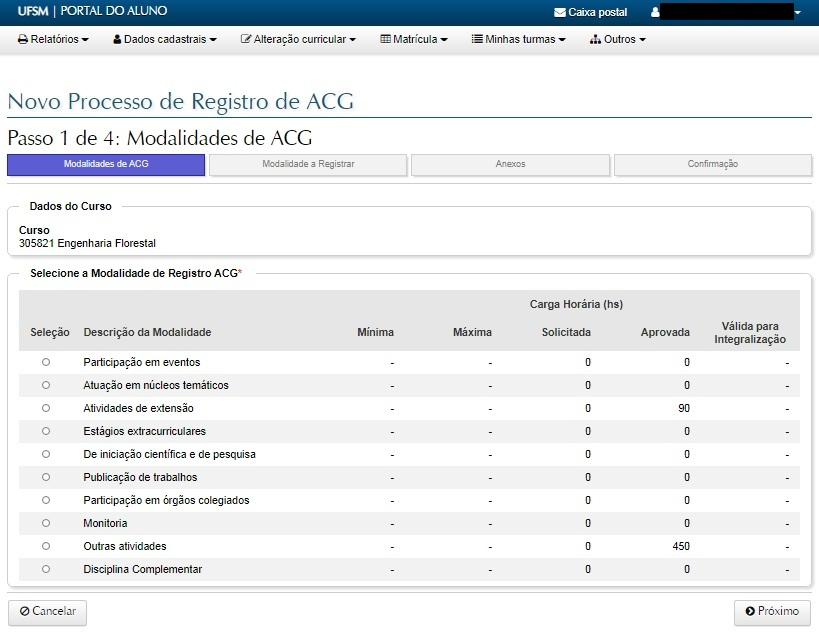This screenshot has height=634, width=819.
Task: Click the envelope icon for Caixa postal
Action: point(559,12)
